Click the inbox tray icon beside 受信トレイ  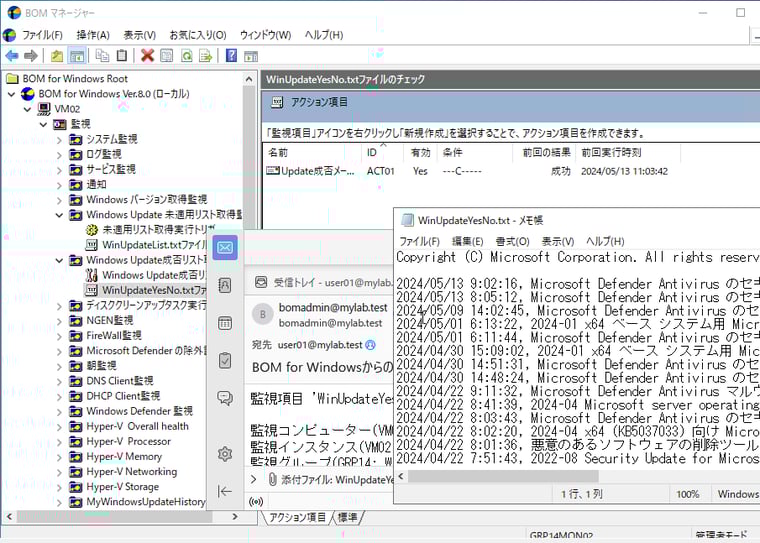point(261,282)
